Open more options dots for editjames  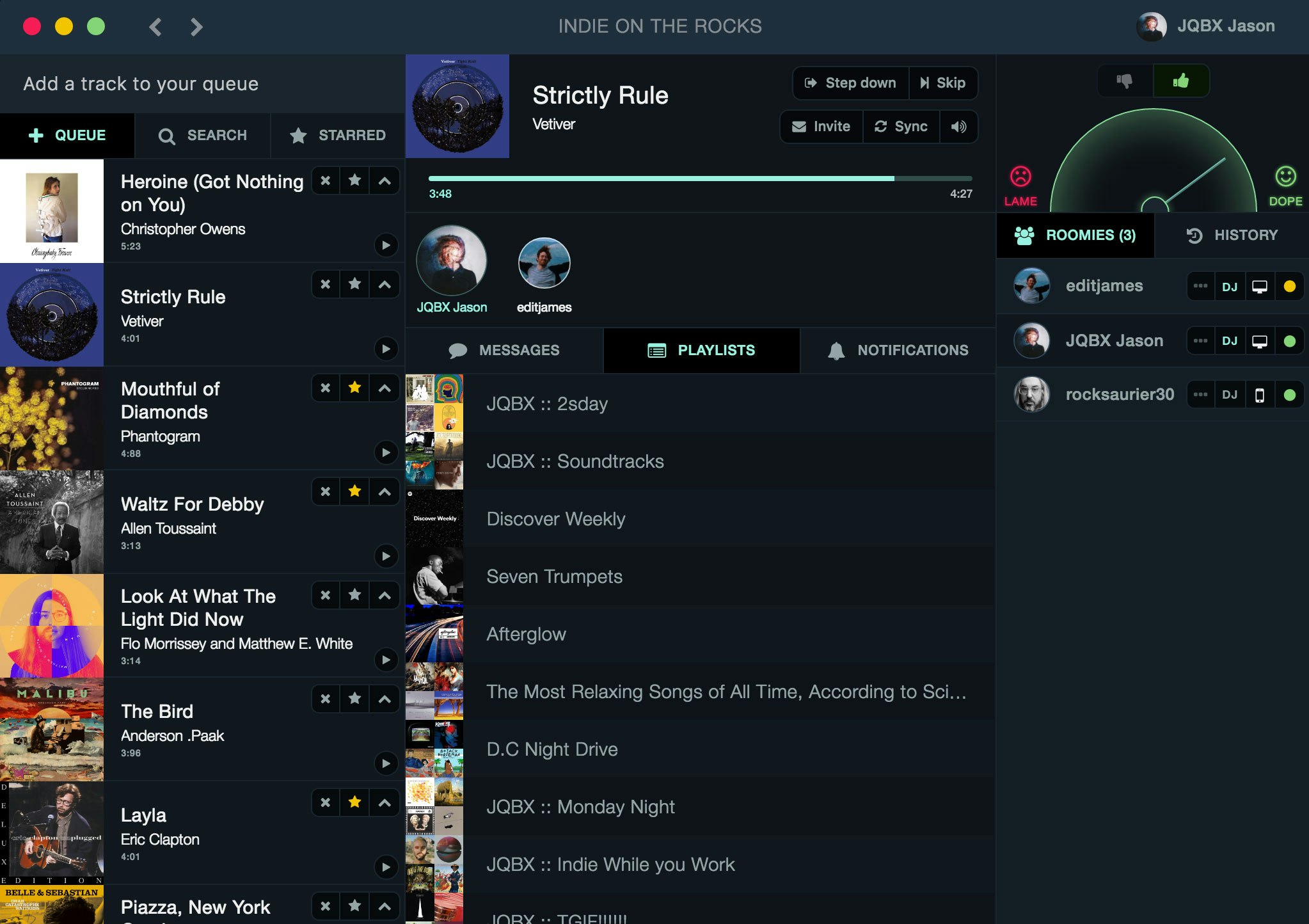coord(1200,286)
